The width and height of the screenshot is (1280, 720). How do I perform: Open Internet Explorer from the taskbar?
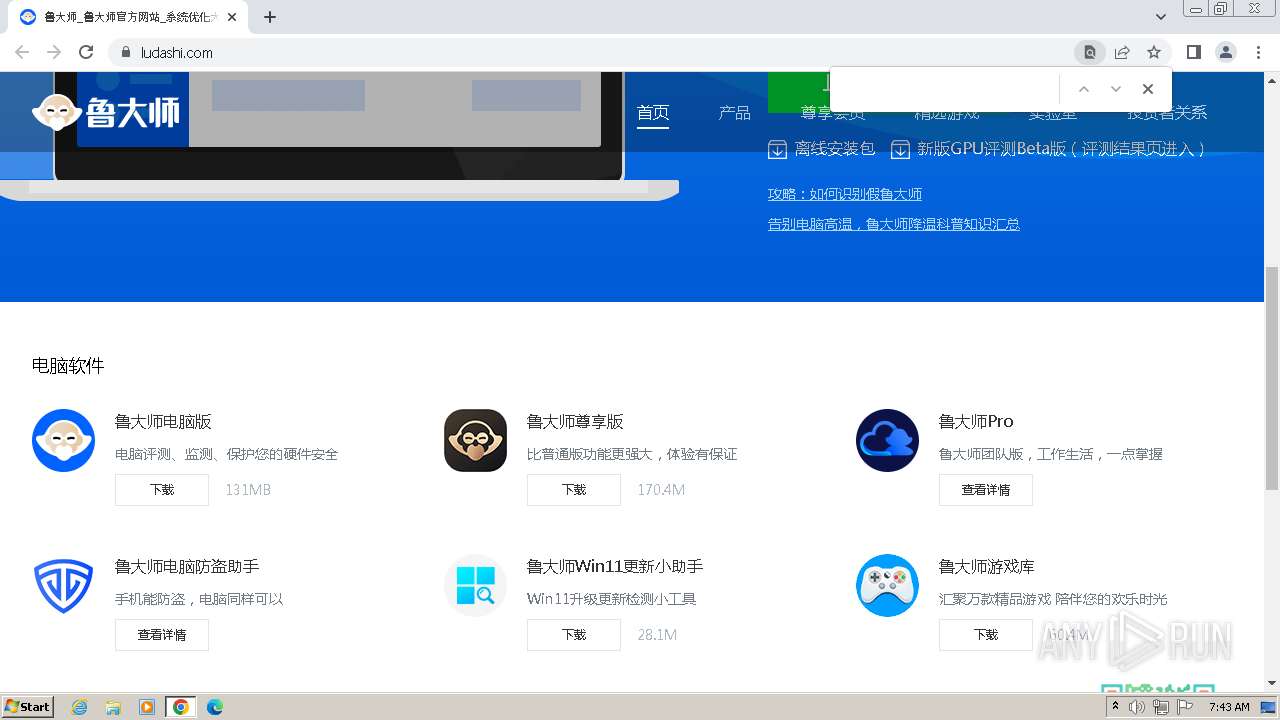pyautogui.click(x=79, y=707)
